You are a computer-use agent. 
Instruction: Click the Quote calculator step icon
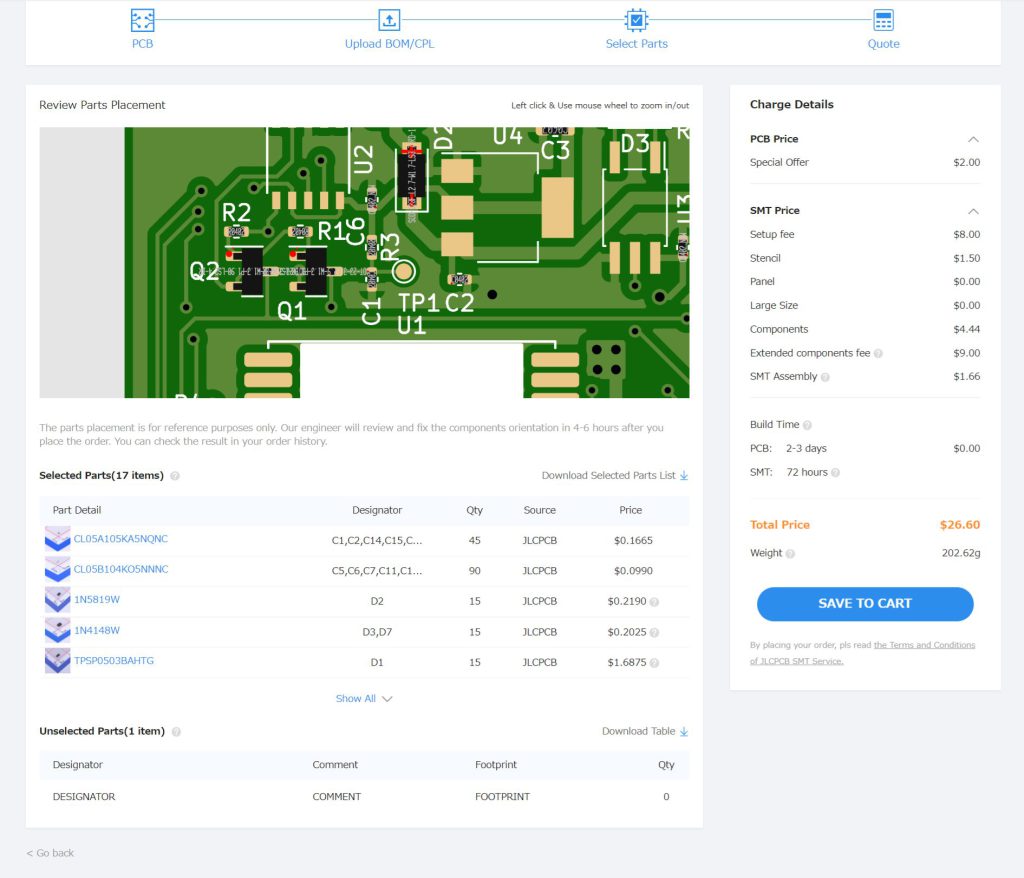pos(883,20)
